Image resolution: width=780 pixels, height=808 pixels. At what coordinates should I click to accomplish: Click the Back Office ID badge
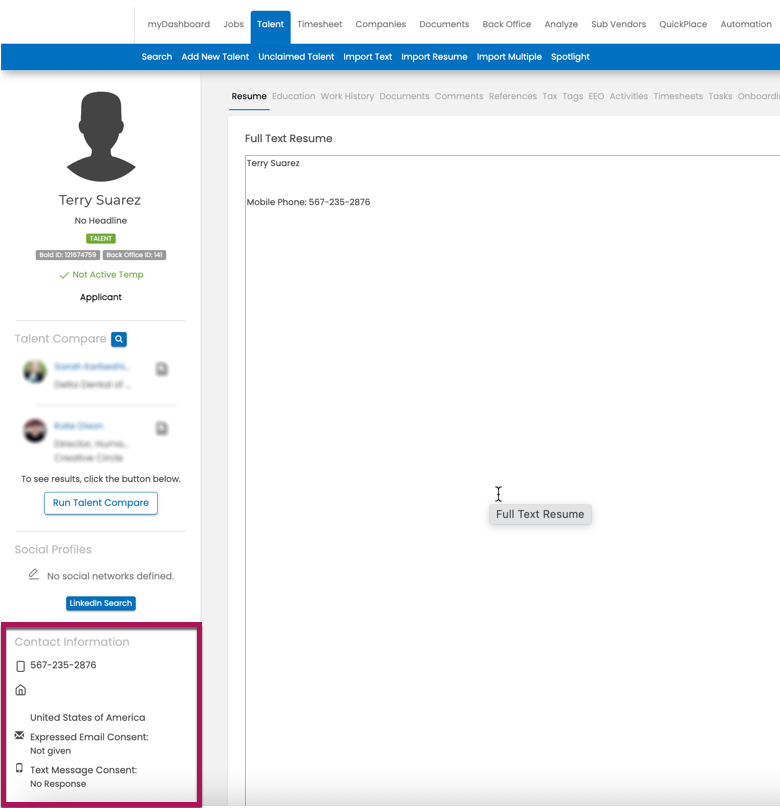(x=134, y=255)
